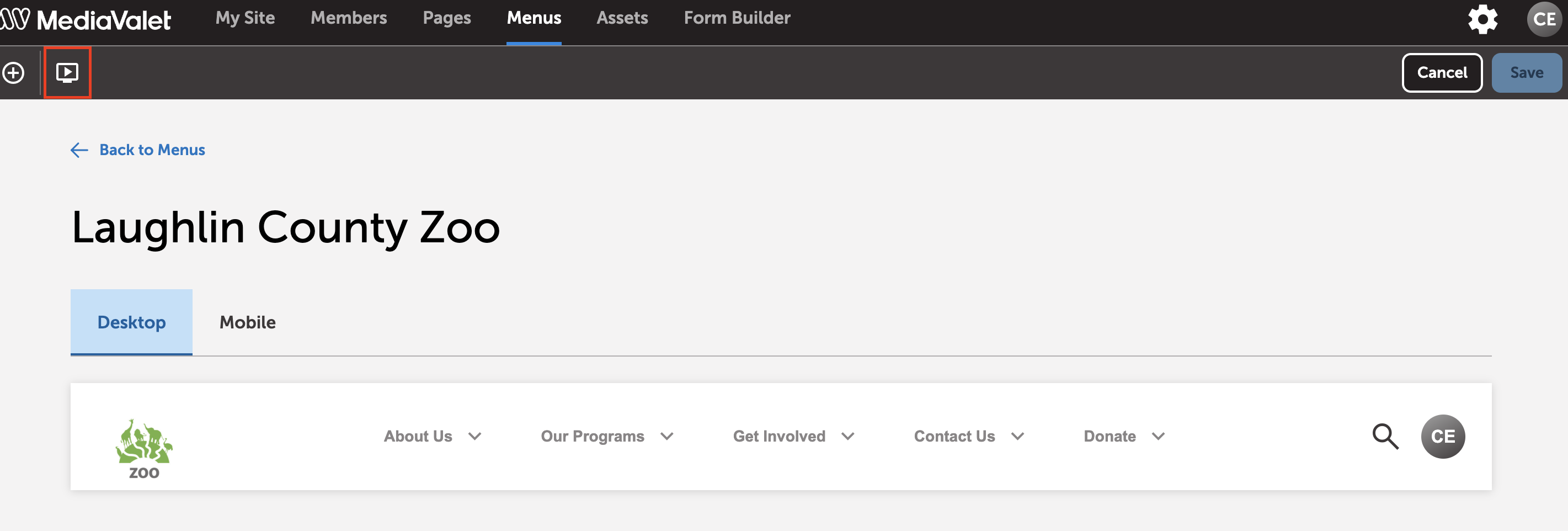The image size is (1568, 531).
Task: Expand the About Us dropdown chevron
Action: [475, 436]
